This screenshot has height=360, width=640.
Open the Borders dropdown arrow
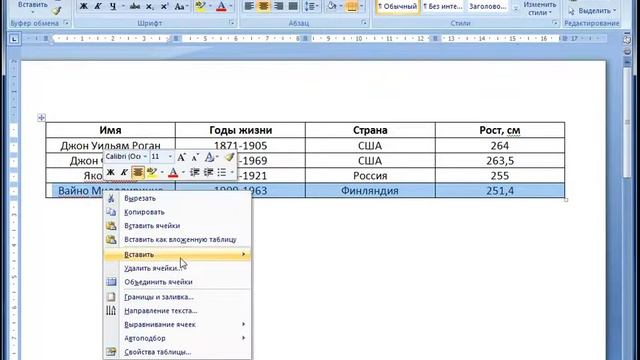coord(361,6)
